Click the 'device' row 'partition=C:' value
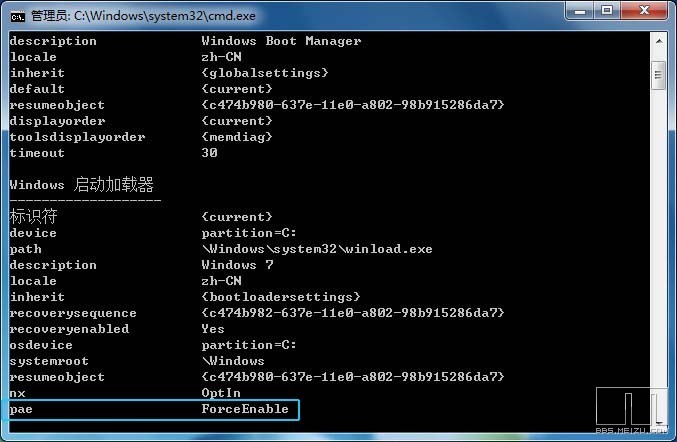This screenshot has width=677, height=442. (x=249, y=233)
